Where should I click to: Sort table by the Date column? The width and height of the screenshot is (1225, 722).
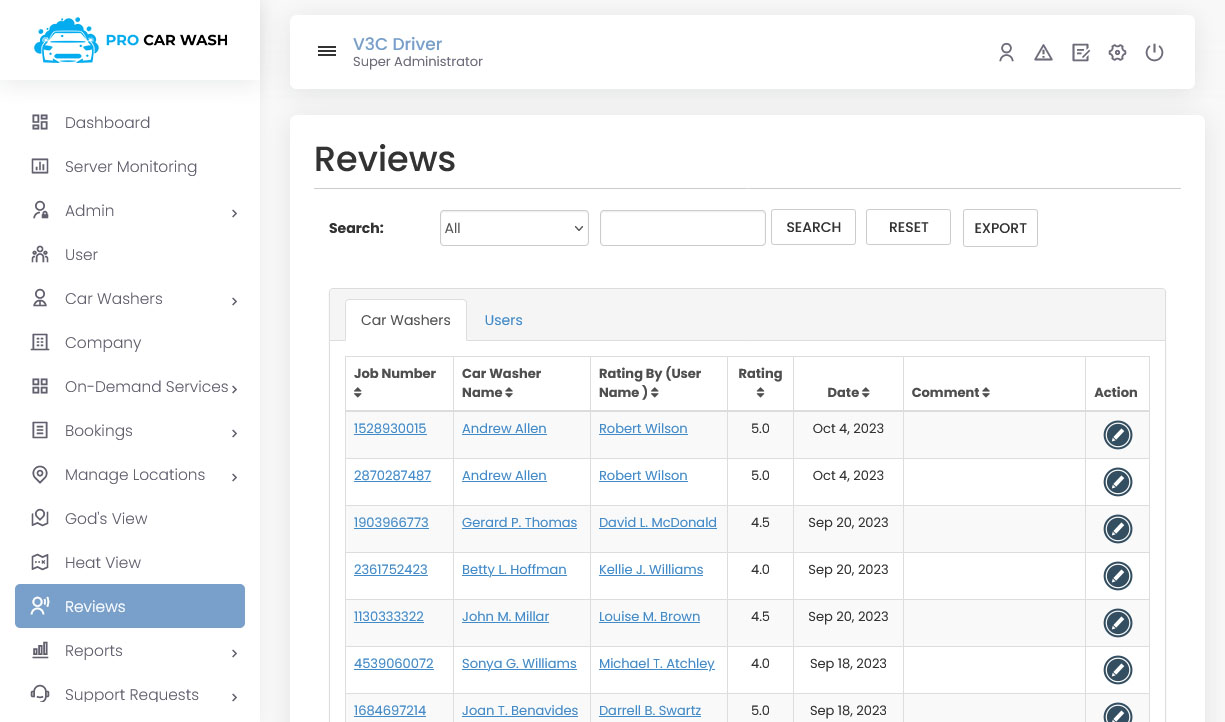click(x=848, y=392)
